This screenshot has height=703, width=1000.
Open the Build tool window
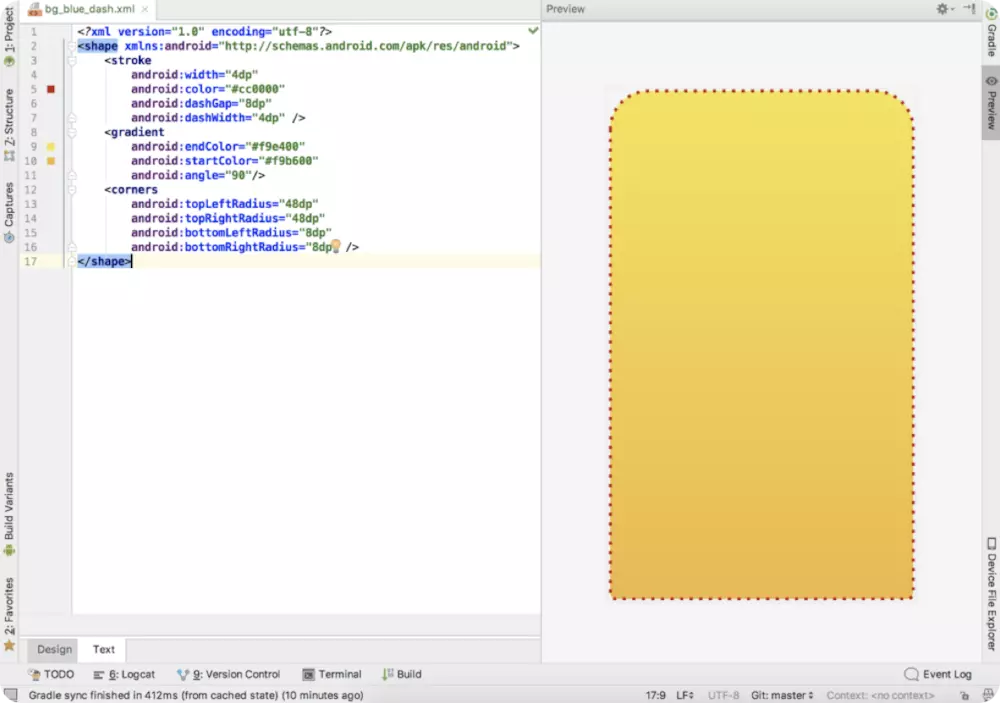tap(402, 674)
